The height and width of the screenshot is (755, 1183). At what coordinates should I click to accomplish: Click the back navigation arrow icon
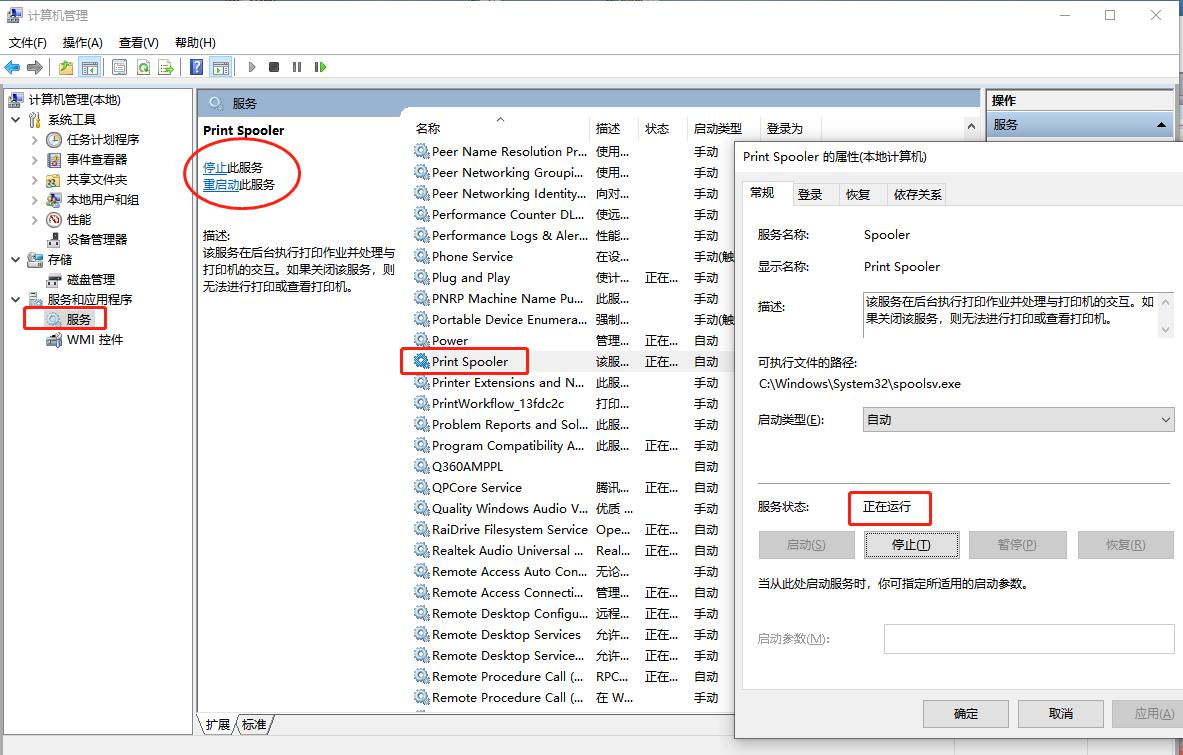(x=11, y=67)
